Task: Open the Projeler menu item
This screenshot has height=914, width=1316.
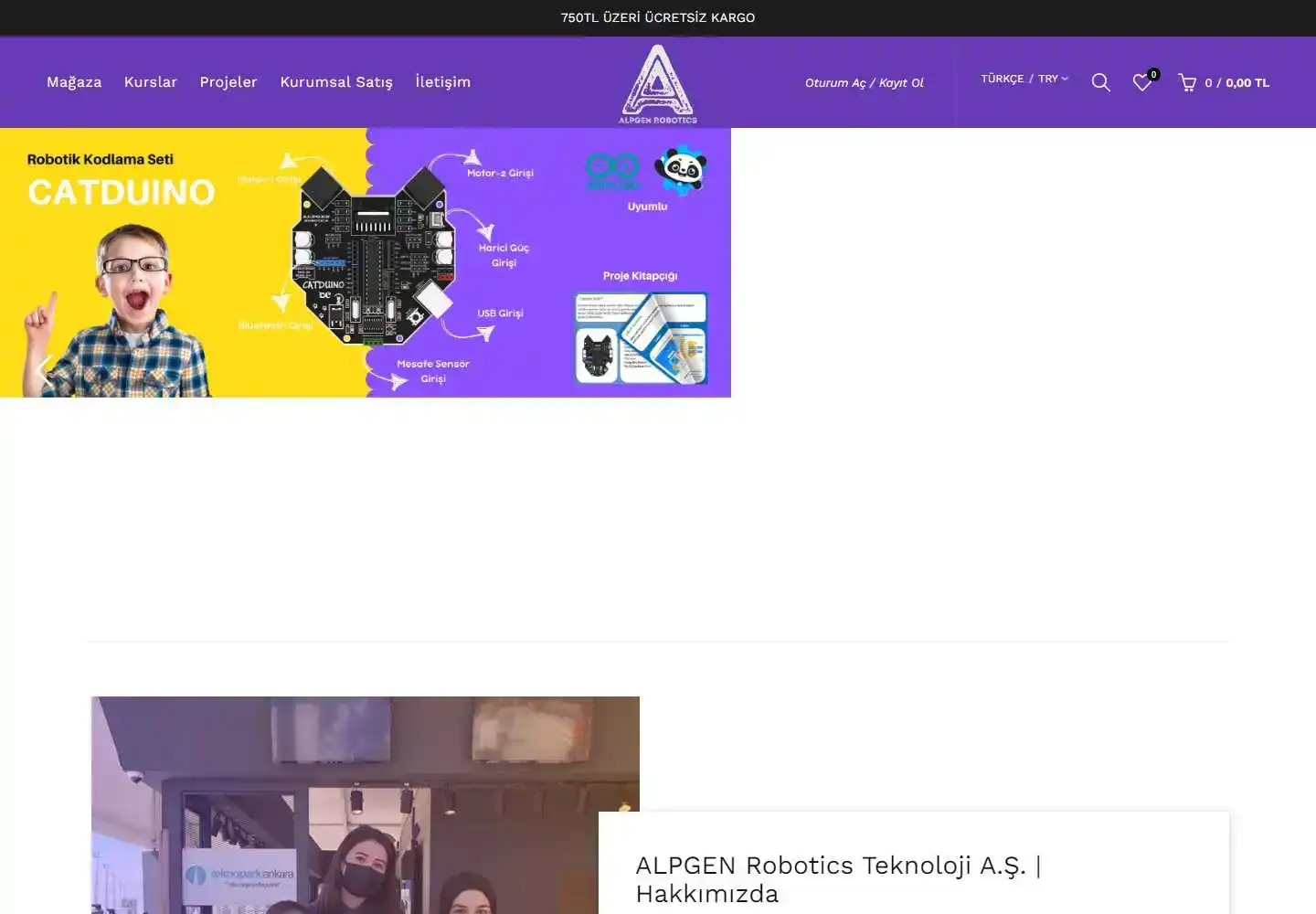Action: pyautogui.click(x=228, y=82)
